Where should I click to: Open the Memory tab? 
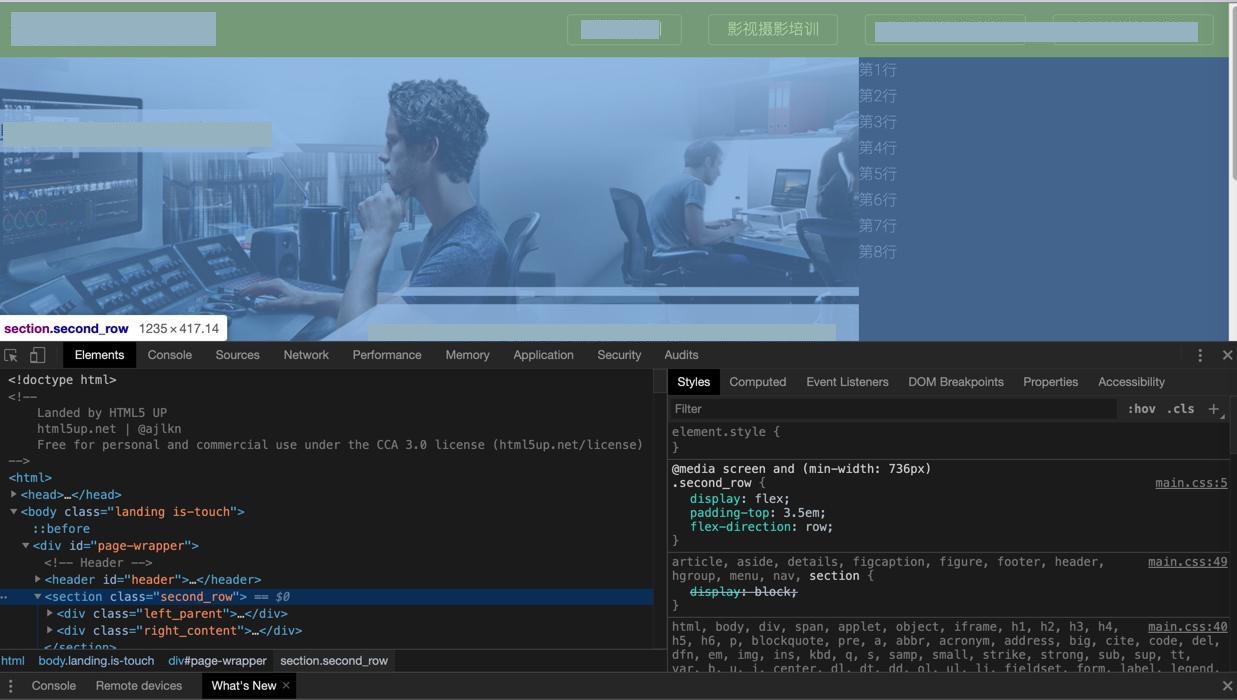(x=467, y=355)
